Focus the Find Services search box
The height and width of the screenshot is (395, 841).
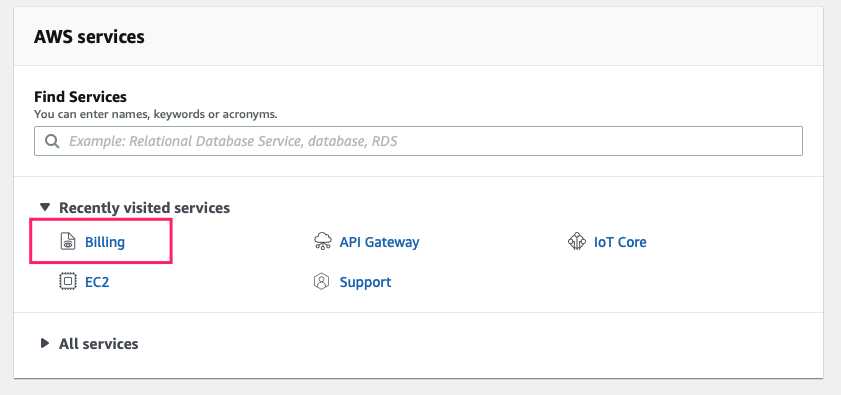[x=418, y=141]
